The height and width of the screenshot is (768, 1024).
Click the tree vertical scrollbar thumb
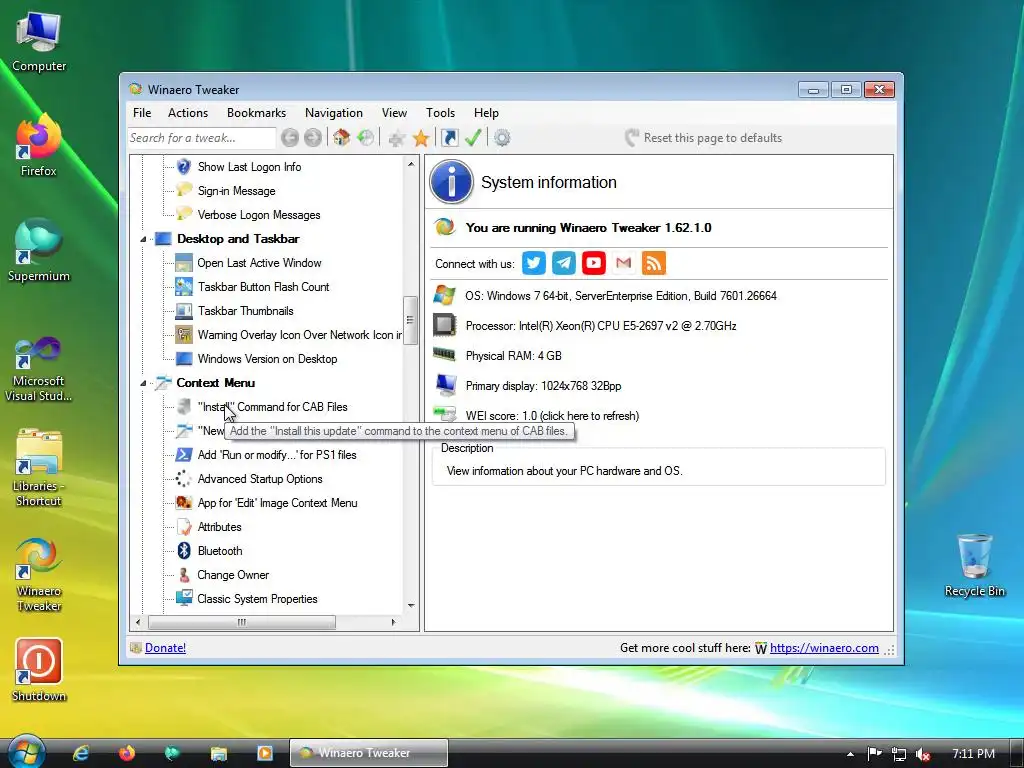[x=411, y=320]
